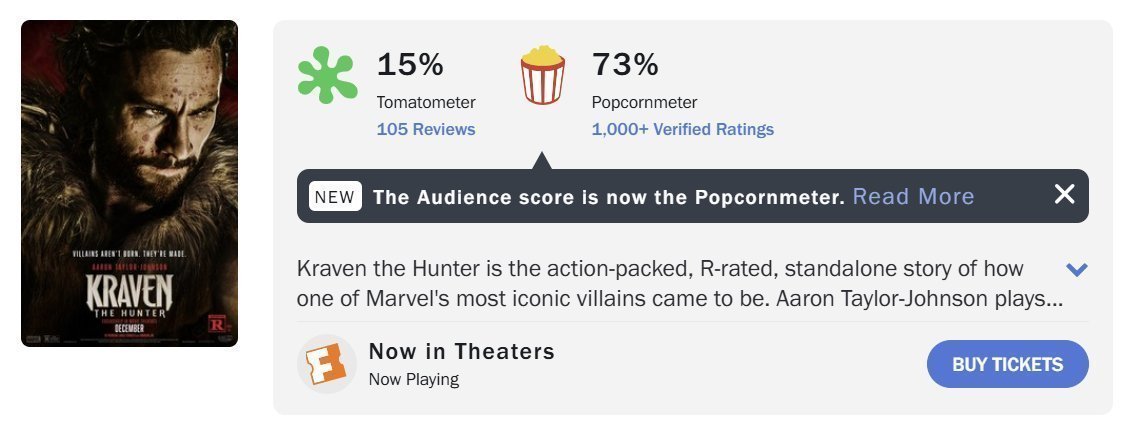Expand the movie synopsis with the chevron
1147x433 pixels.
(1077, 270)
